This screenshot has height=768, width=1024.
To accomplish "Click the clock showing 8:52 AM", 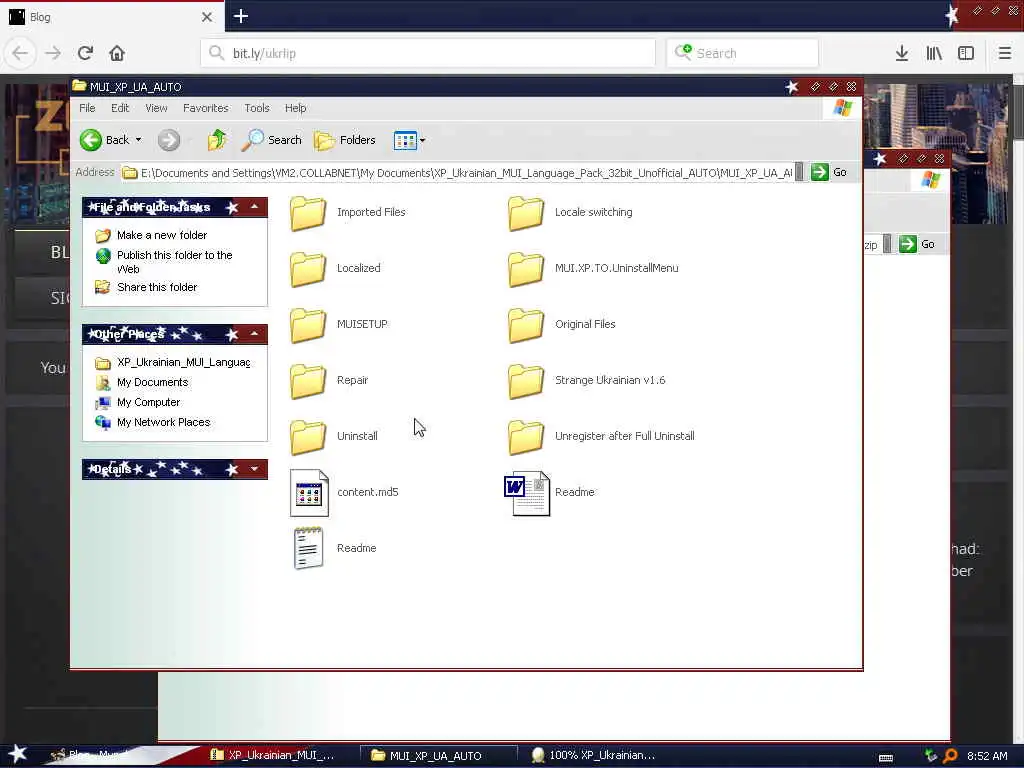I will pos(987,756).
